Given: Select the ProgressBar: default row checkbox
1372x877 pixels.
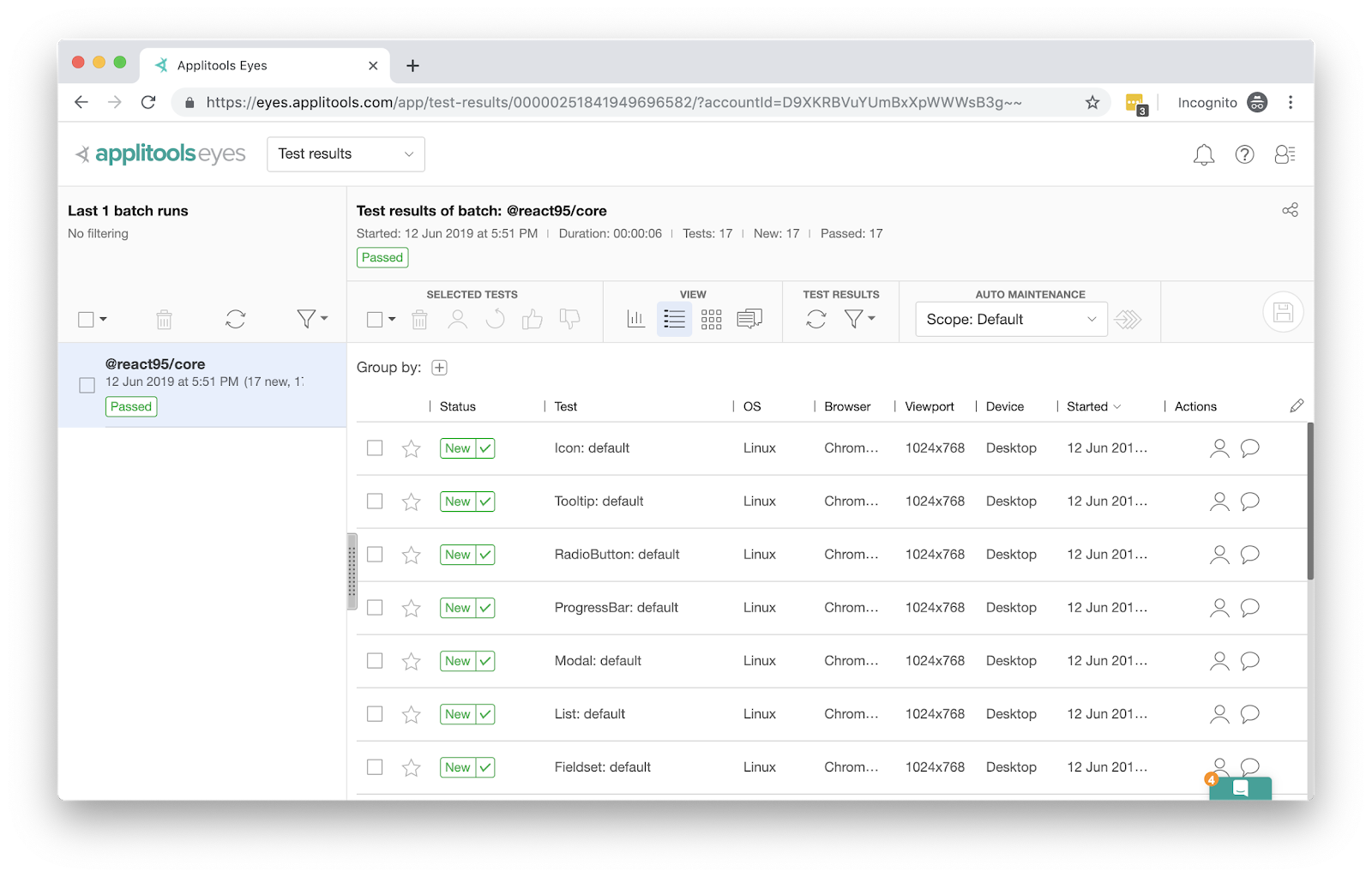Looking at the screenshot, I should (375, 608).
